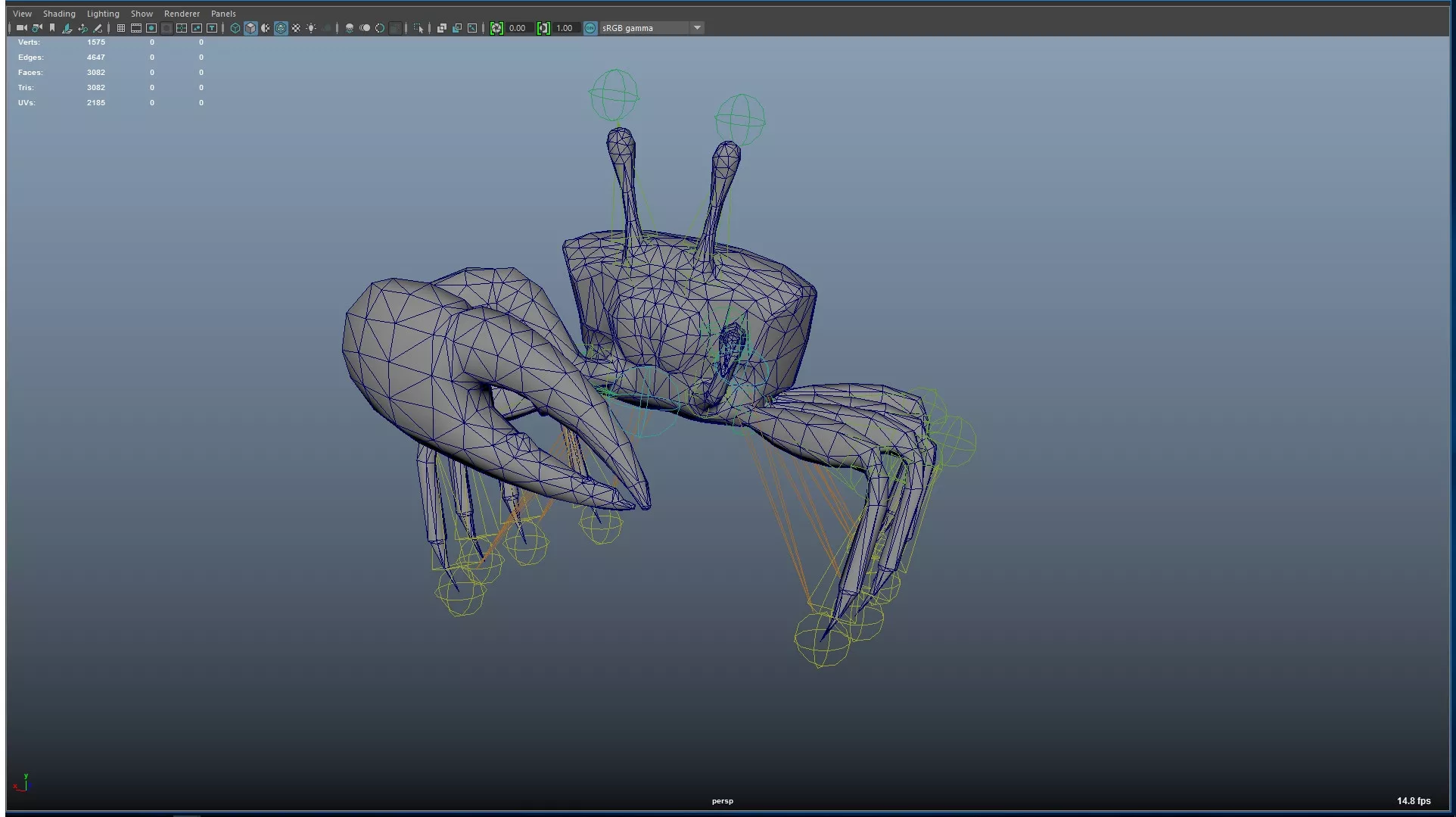Click the exposure icon beside 0.00
This screenshot has width=1456, height=817.
point(496,28)
